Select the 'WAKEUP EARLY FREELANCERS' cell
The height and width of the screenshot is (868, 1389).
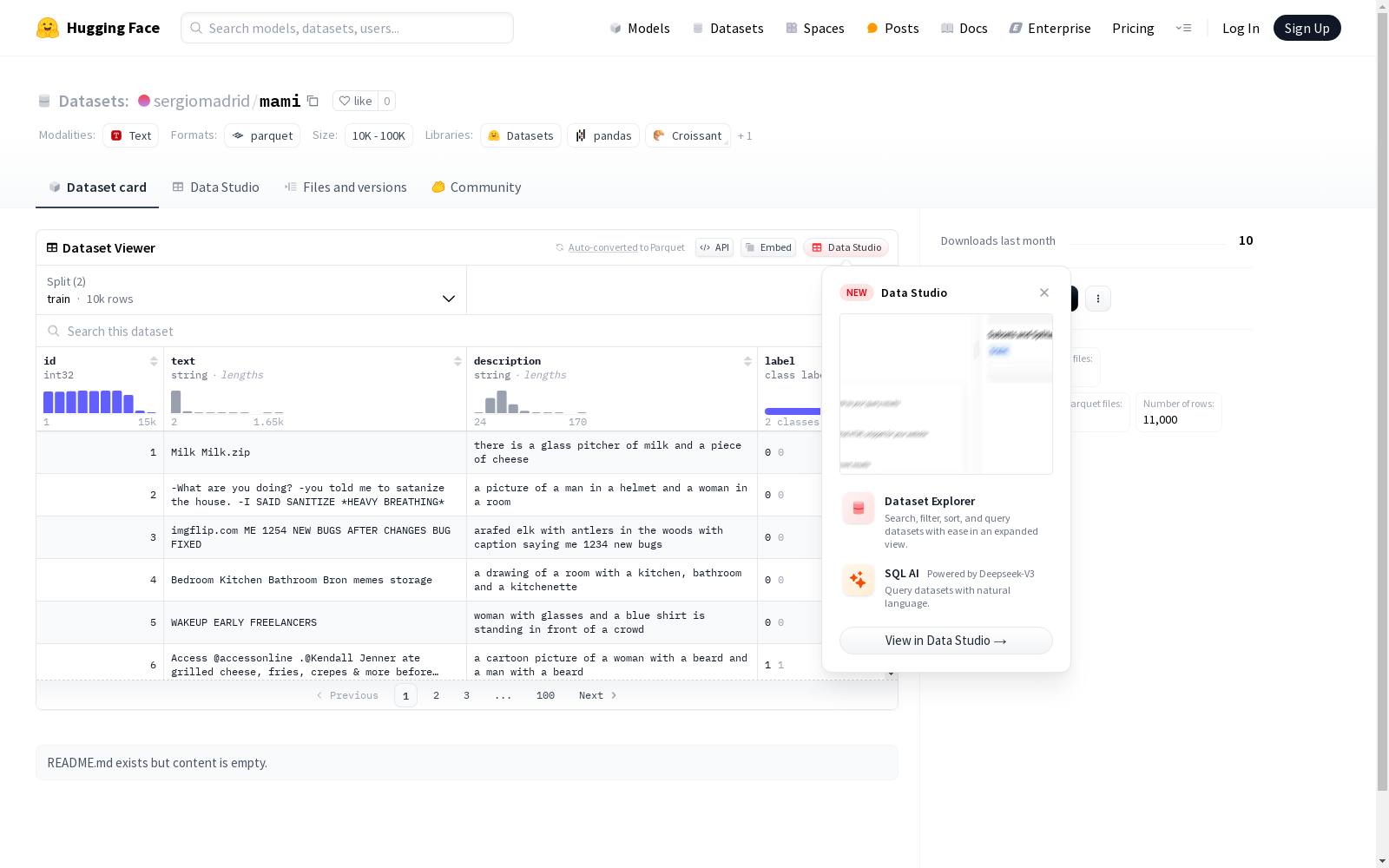pyautogui.click(x=315, y=622)
